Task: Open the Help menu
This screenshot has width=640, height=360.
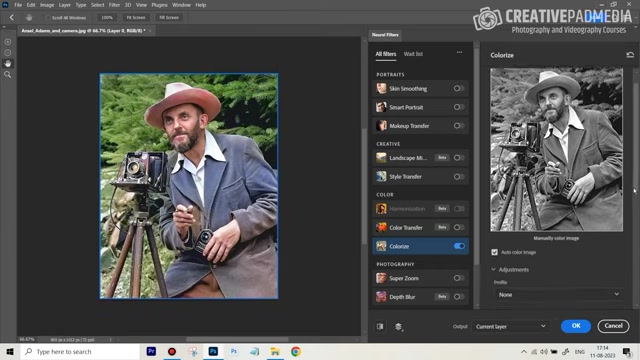Action: pos(200,5)
